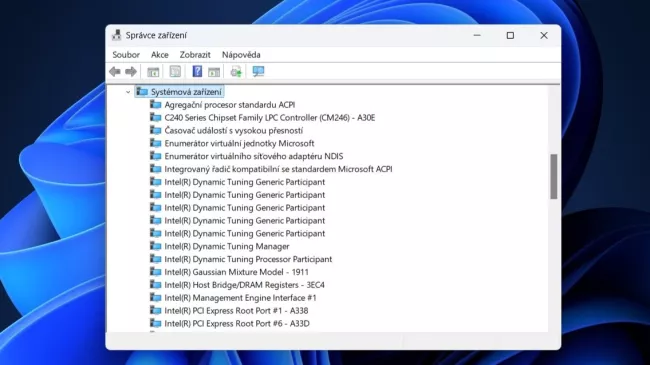Click icon beside Management Engine Interface #1
This screenshot has height=365, width=650.
tap(156, 297)
